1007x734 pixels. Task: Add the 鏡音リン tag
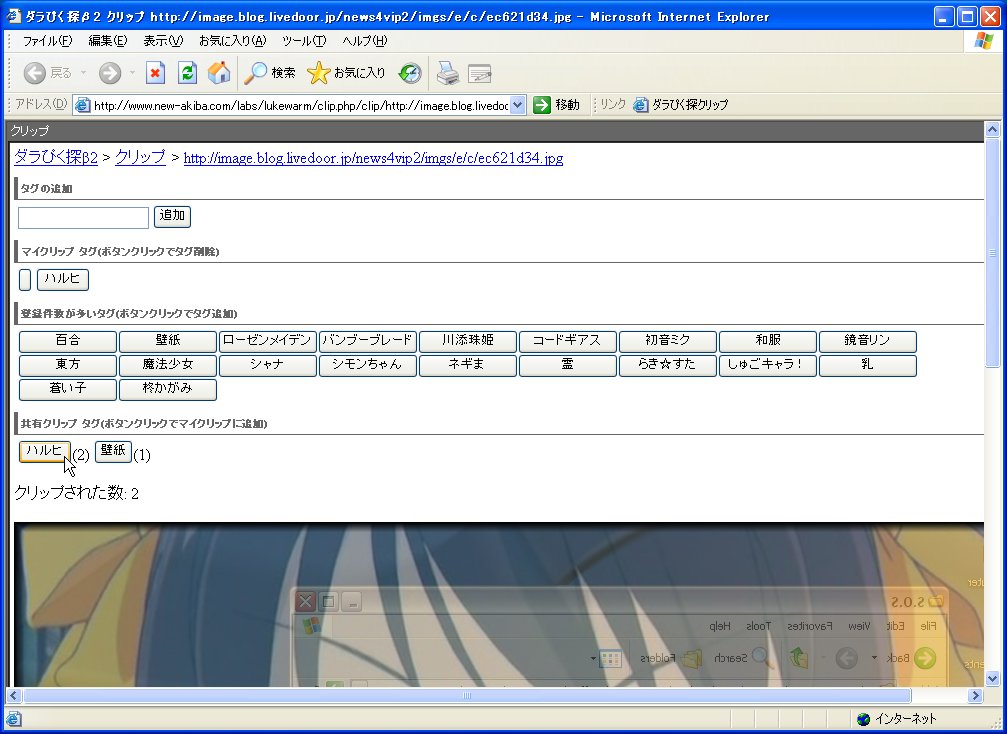[x=868, y=341]
